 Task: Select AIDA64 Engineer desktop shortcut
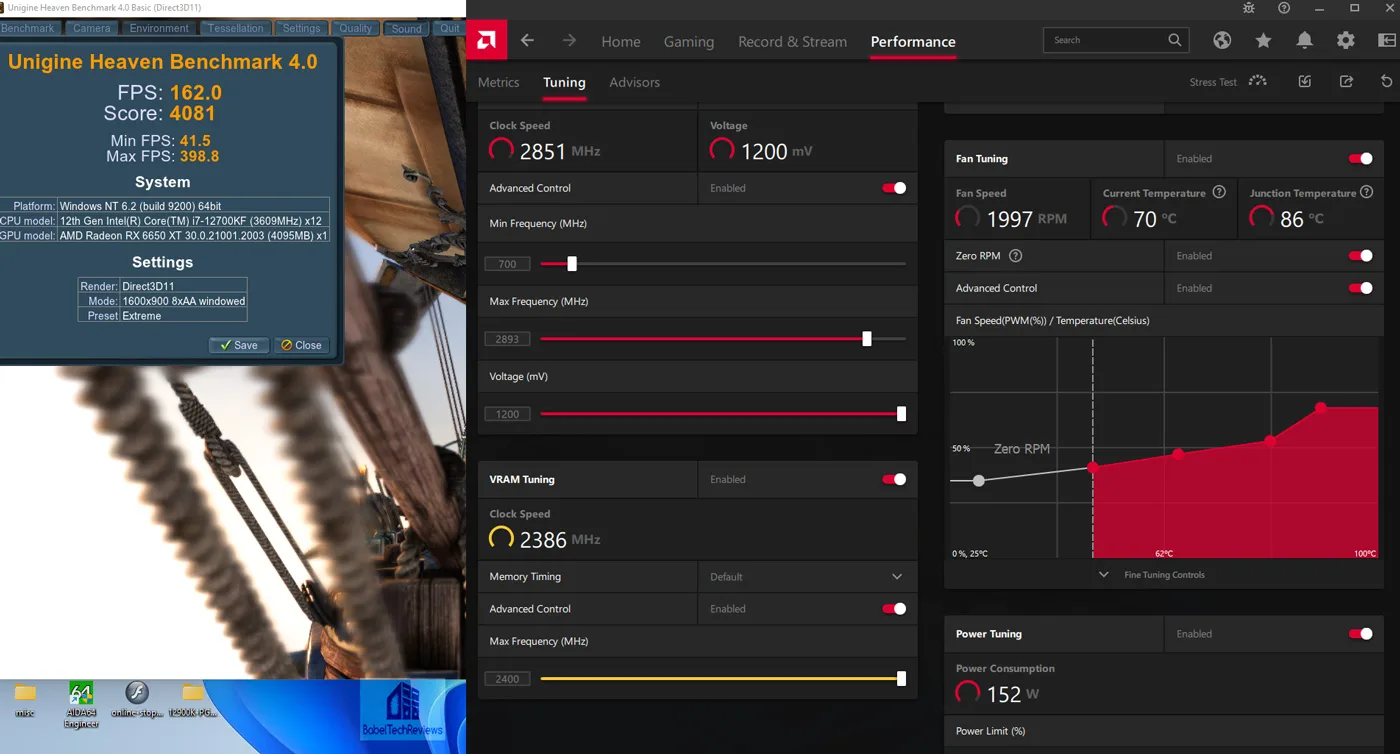coord(81,704)
